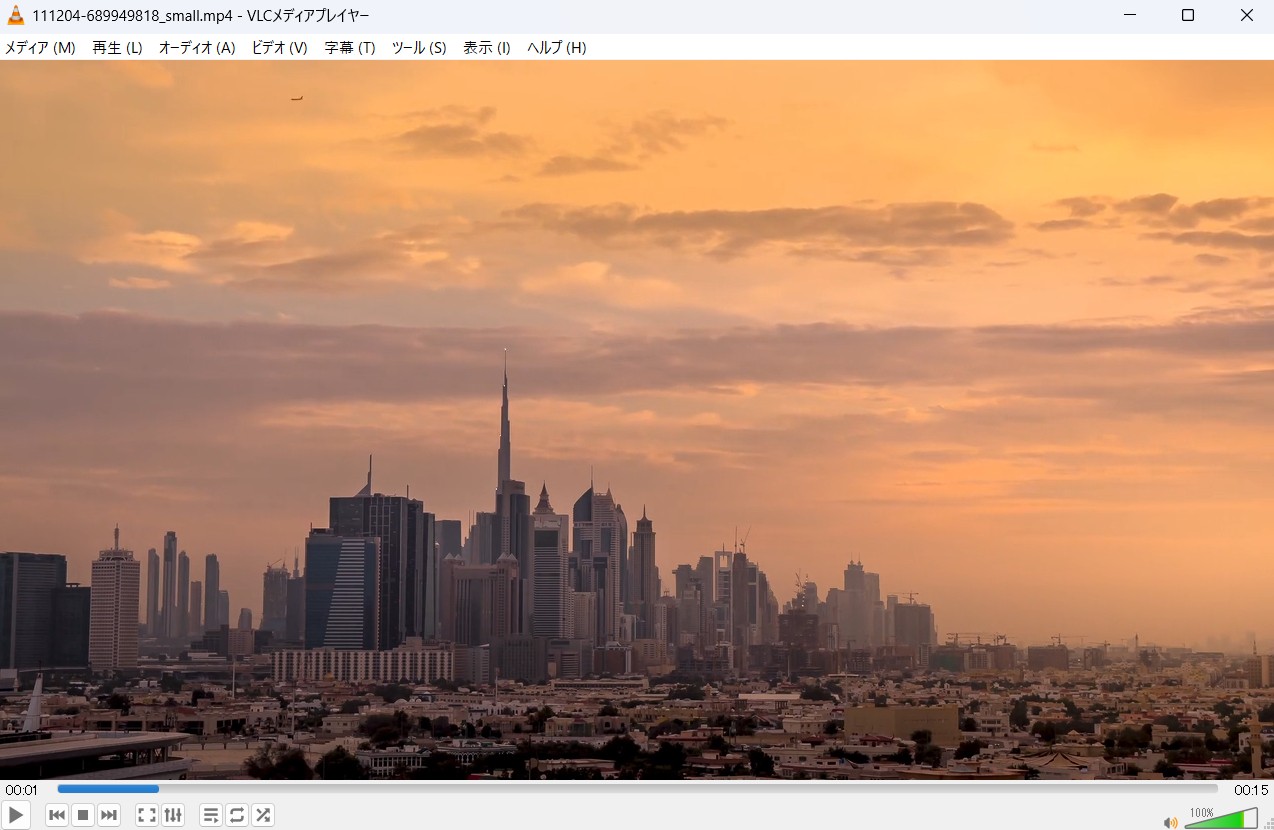This screenshot has width=1274, height=830.
Task: Minimize the VLC window
Action: tap(1129, 15)
